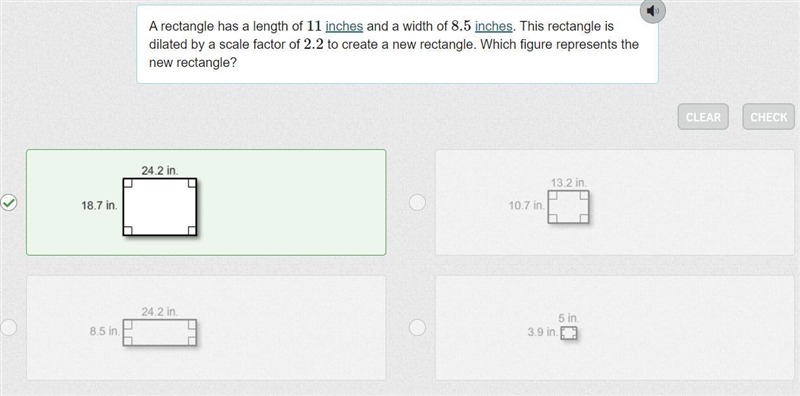Open the first 'inches' glossary link after 11
Image resolution: width=800 pixels, height=396 pixels.
pos(344,26)
